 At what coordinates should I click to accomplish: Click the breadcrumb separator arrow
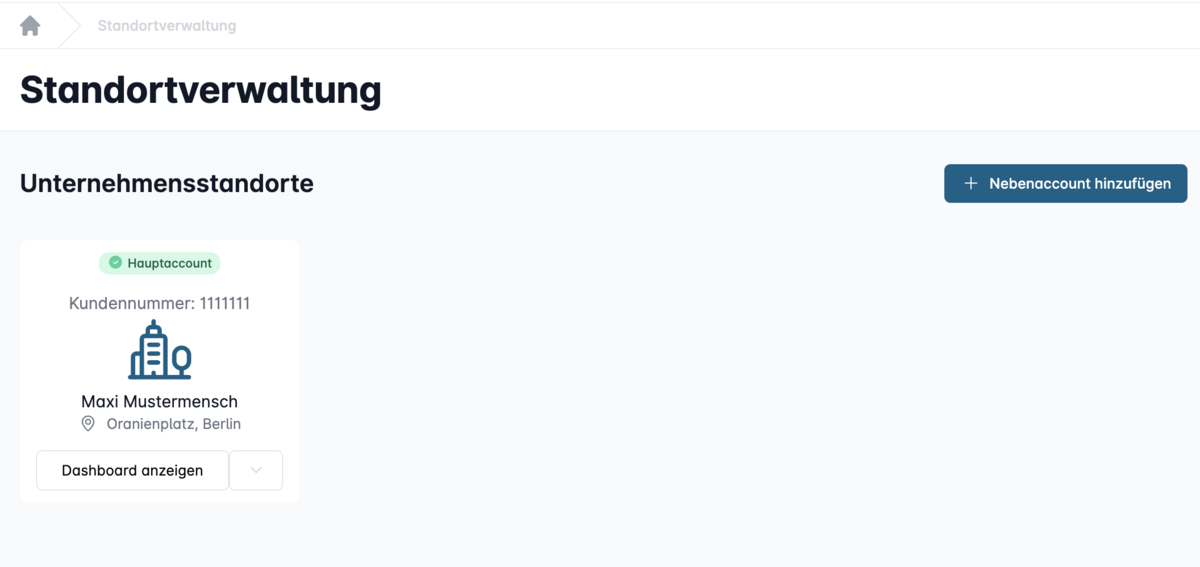70,26
